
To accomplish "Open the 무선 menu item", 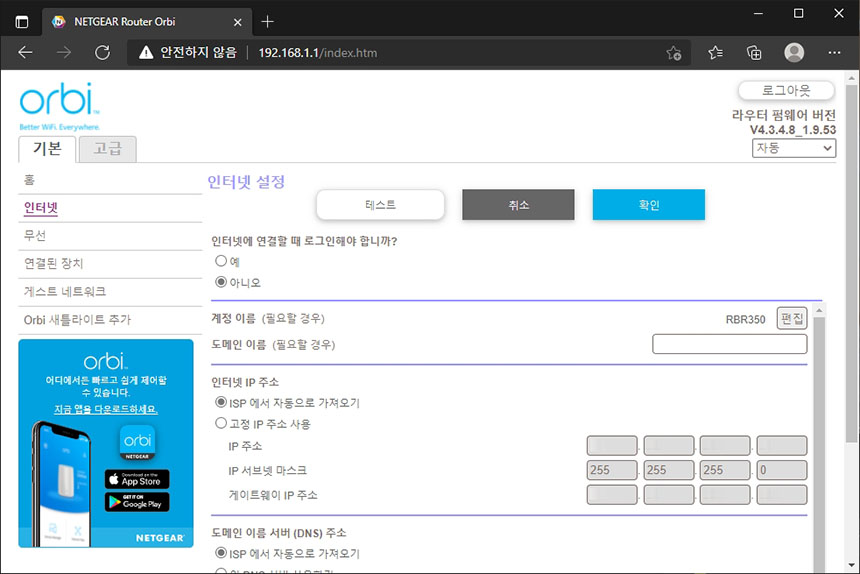I will [x=35, y=236].
